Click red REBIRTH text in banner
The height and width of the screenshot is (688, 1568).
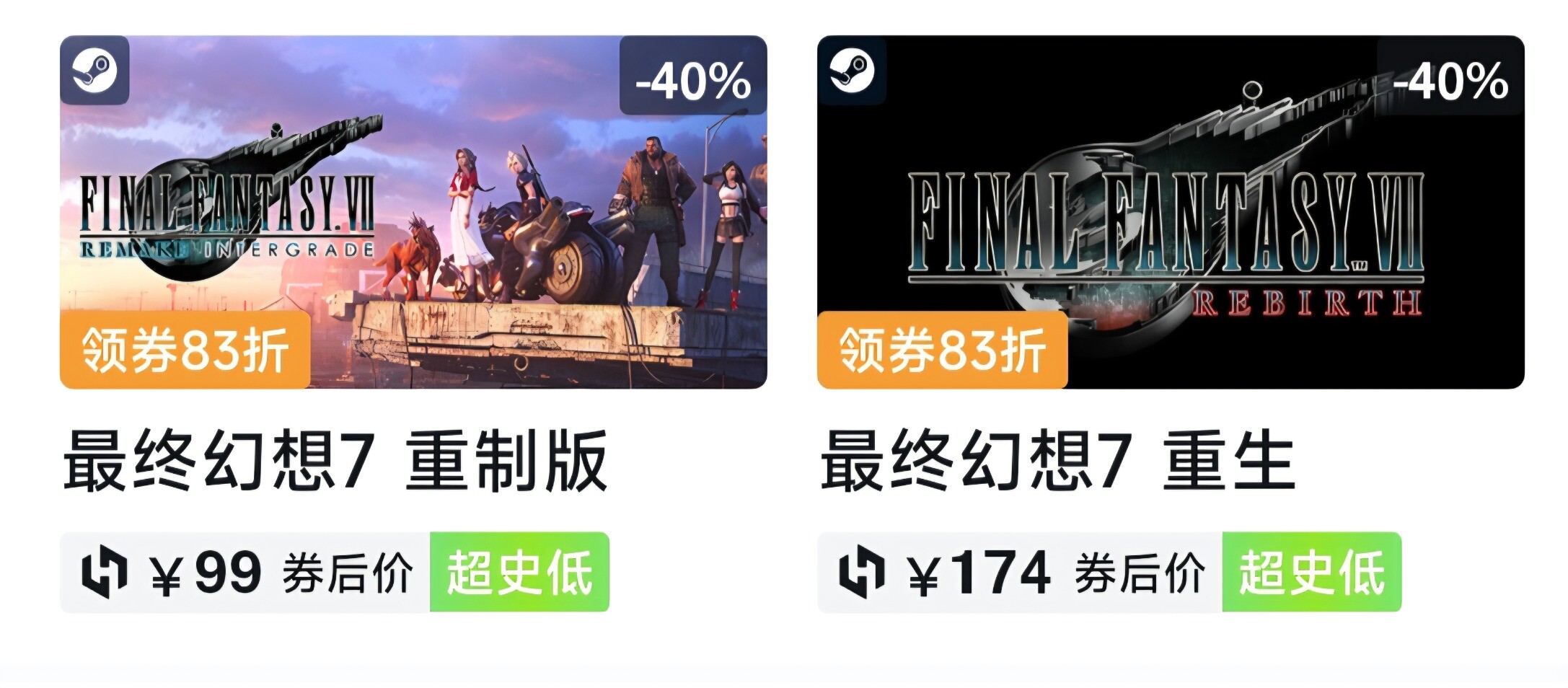coord(1306,303)
